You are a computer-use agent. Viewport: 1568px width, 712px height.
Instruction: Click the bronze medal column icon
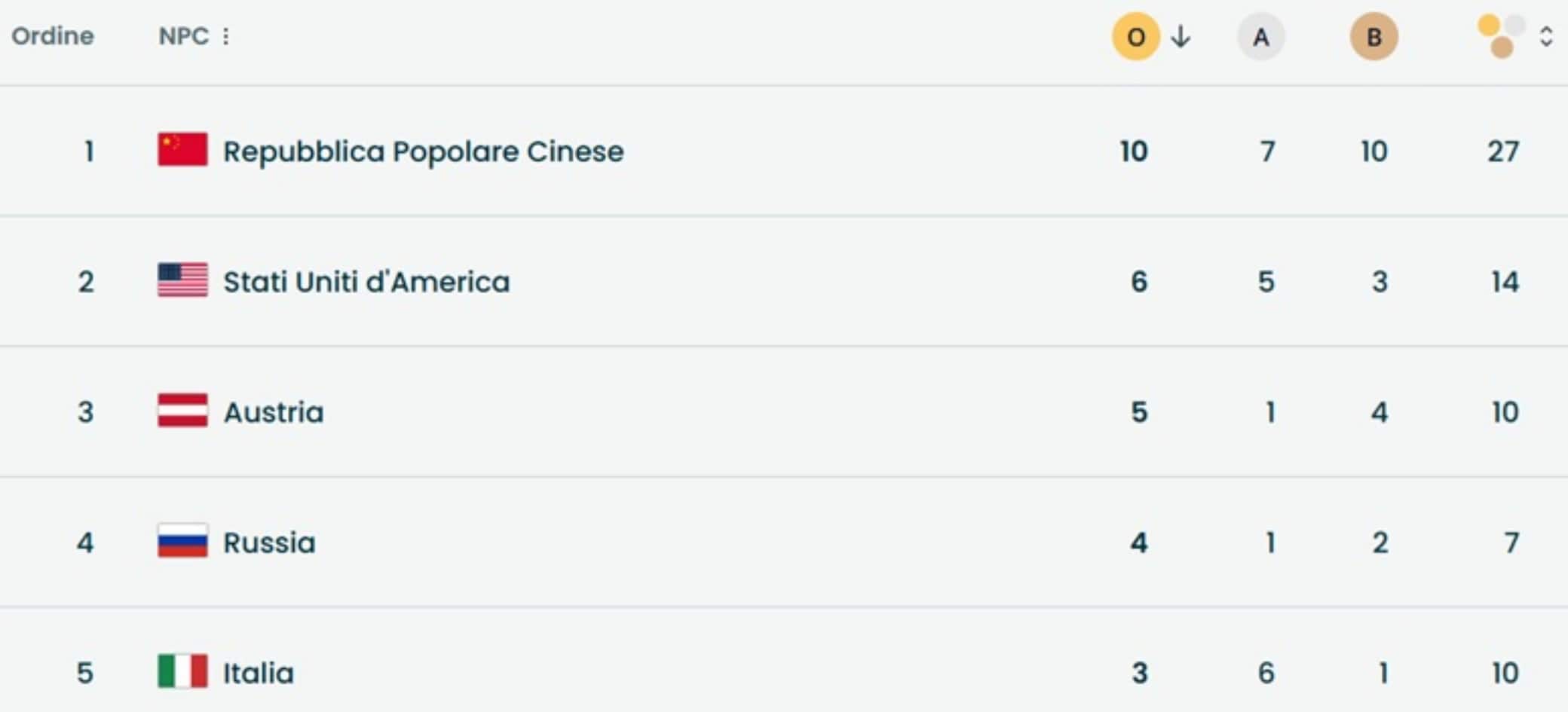click(1374, 37)
